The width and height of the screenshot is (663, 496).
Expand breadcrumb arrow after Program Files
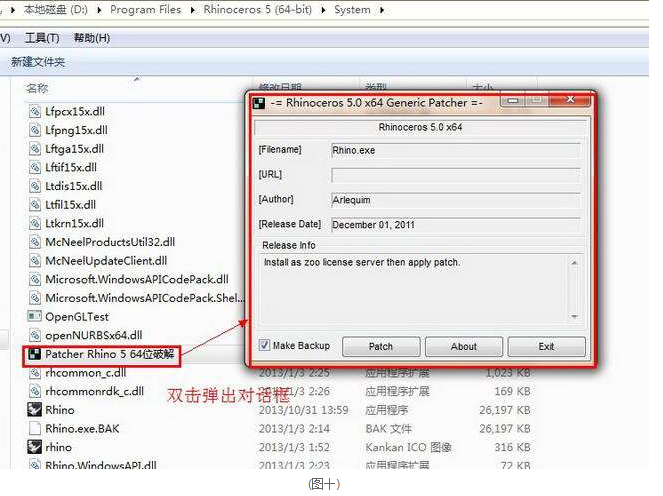point(193,10)
